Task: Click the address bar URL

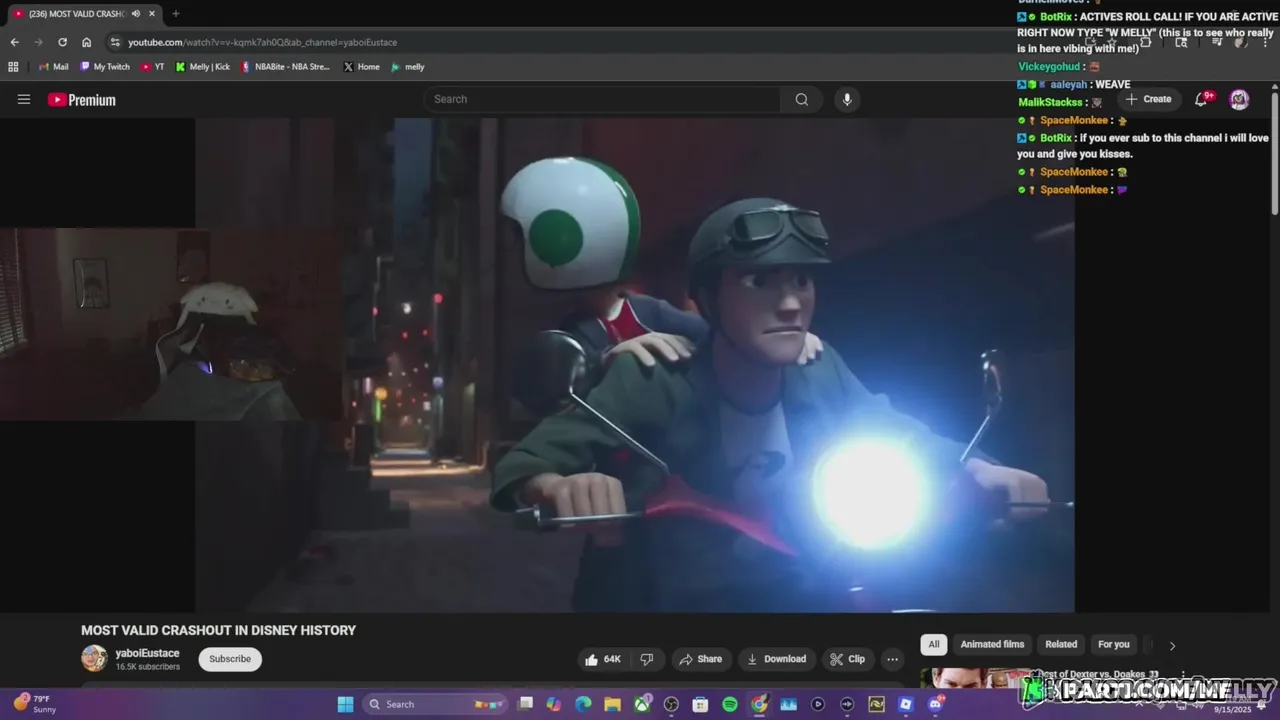Action: coord(262,42)
